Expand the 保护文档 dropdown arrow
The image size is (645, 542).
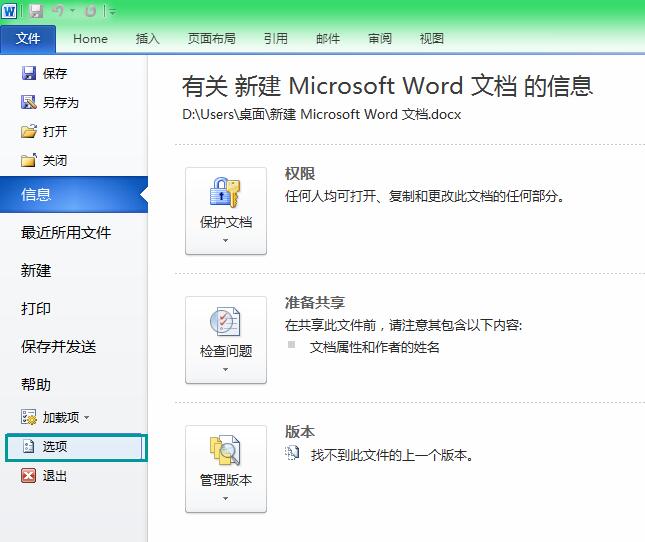coord(225,241)
